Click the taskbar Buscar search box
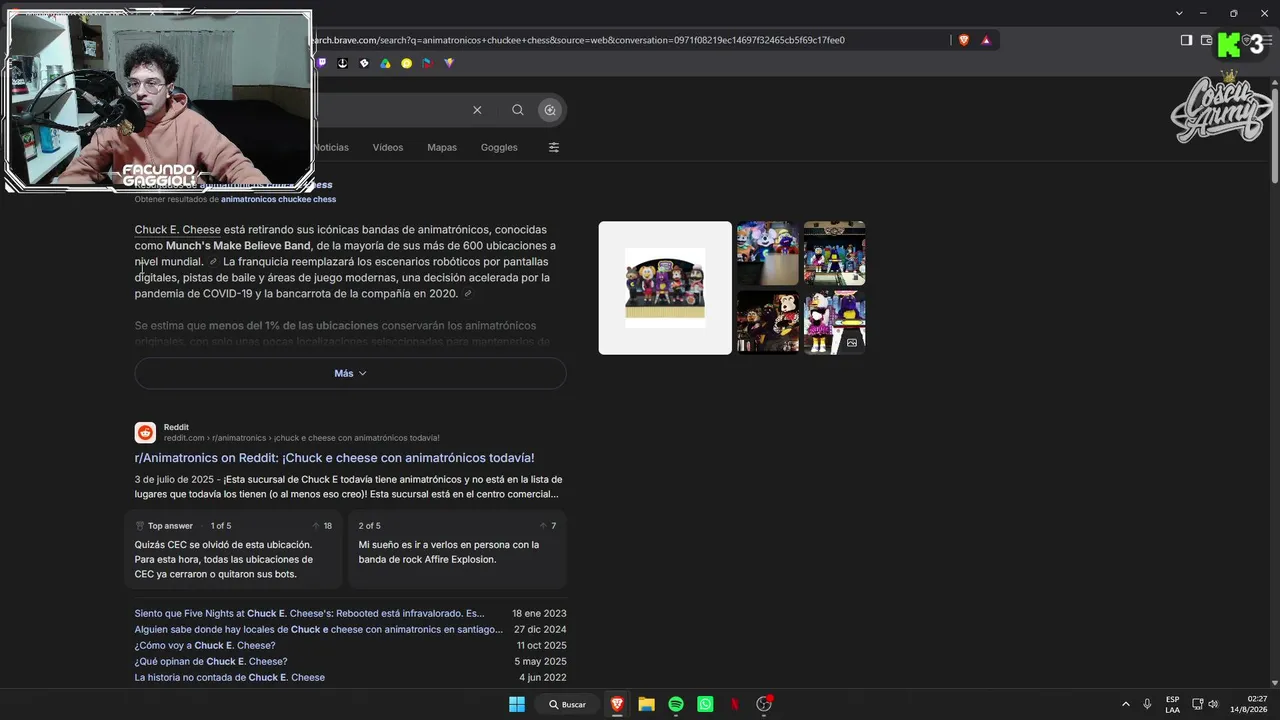This screenshot has width=1280, height=720. 568,704
